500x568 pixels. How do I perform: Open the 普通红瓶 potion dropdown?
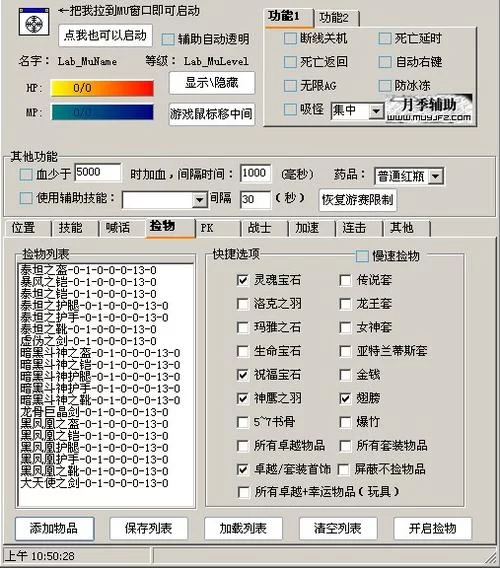[x=436, y=176]
